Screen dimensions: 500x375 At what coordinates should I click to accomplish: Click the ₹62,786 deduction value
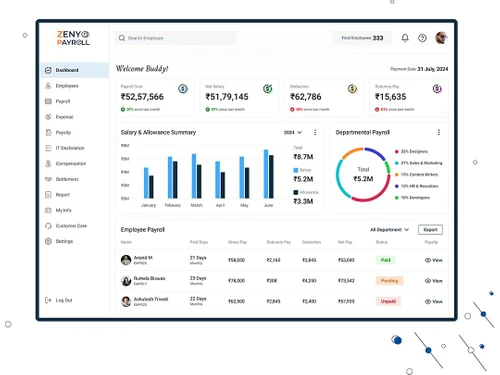tap(306, 97)
